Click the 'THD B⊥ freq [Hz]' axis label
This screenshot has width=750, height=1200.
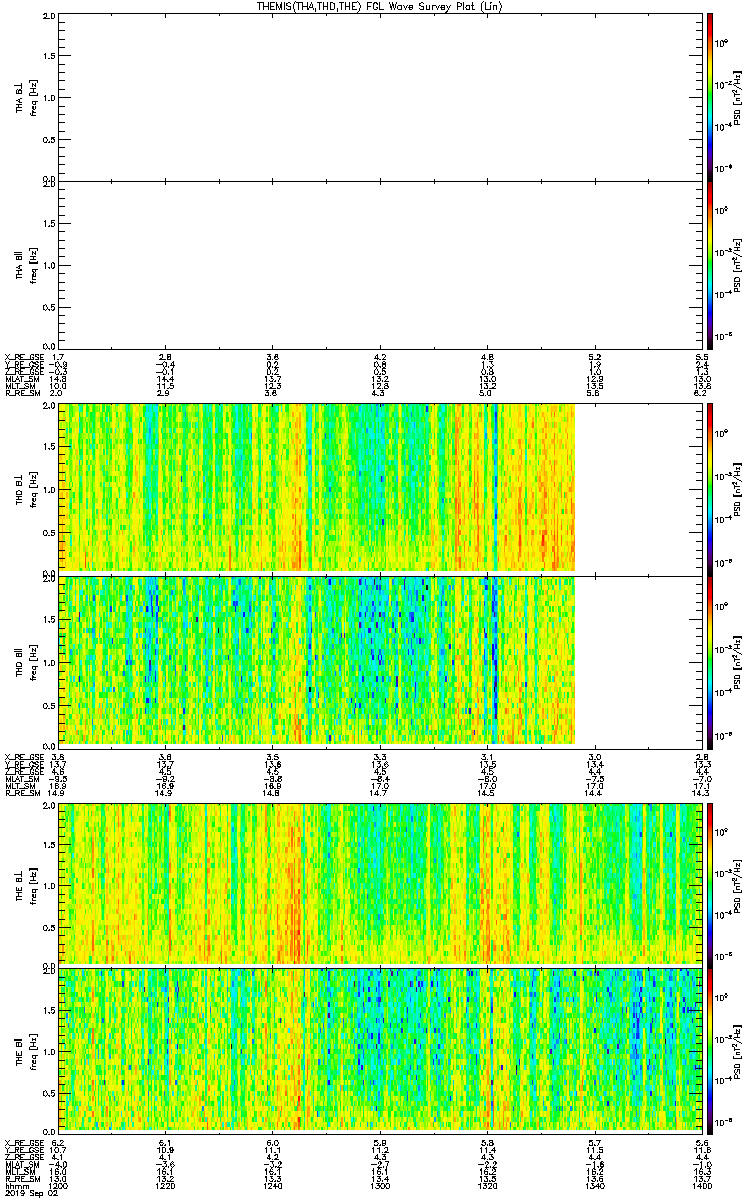click(26, 487)
